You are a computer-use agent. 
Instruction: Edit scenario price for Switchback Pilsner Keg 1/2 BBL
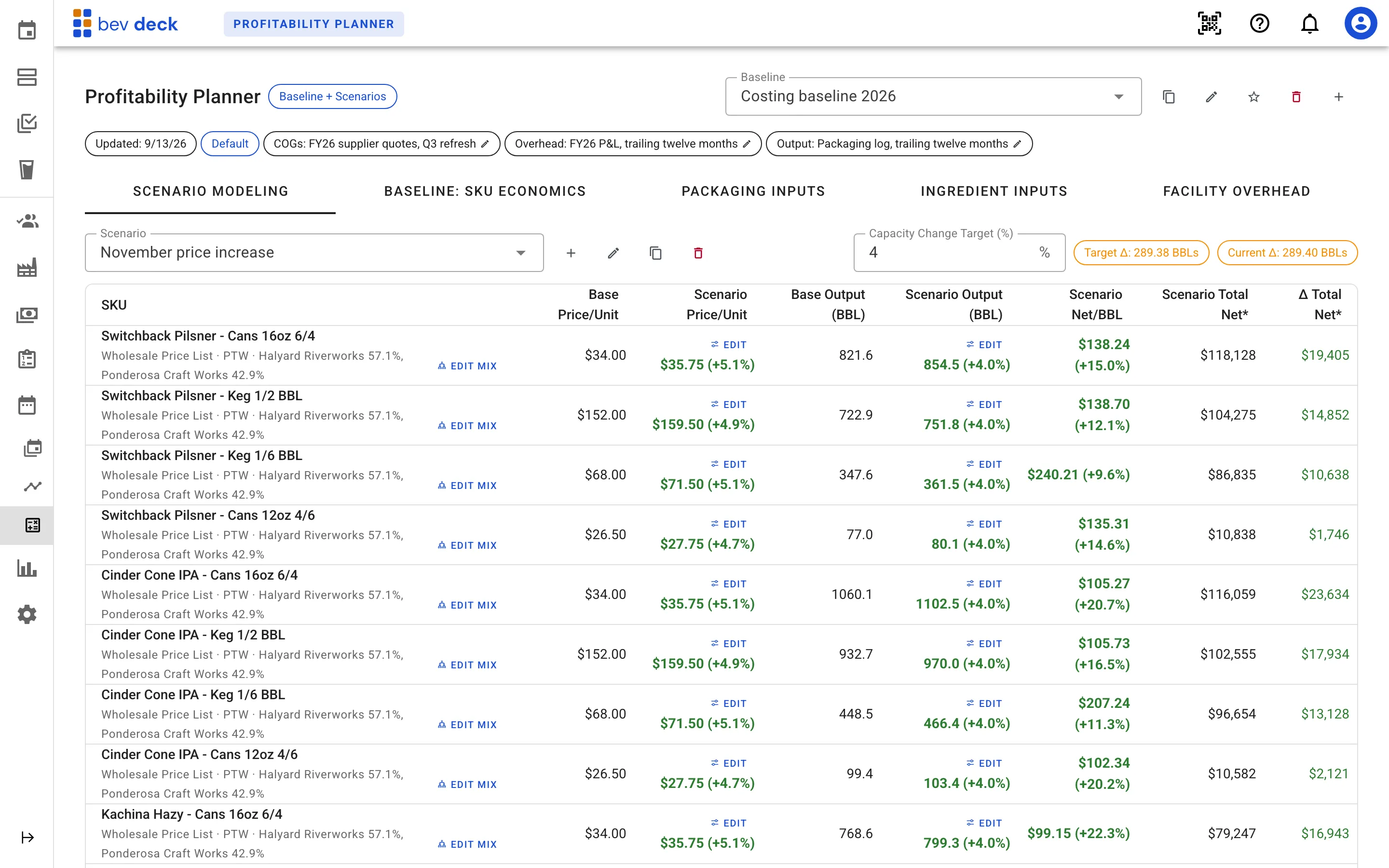(x=729, y=405)
